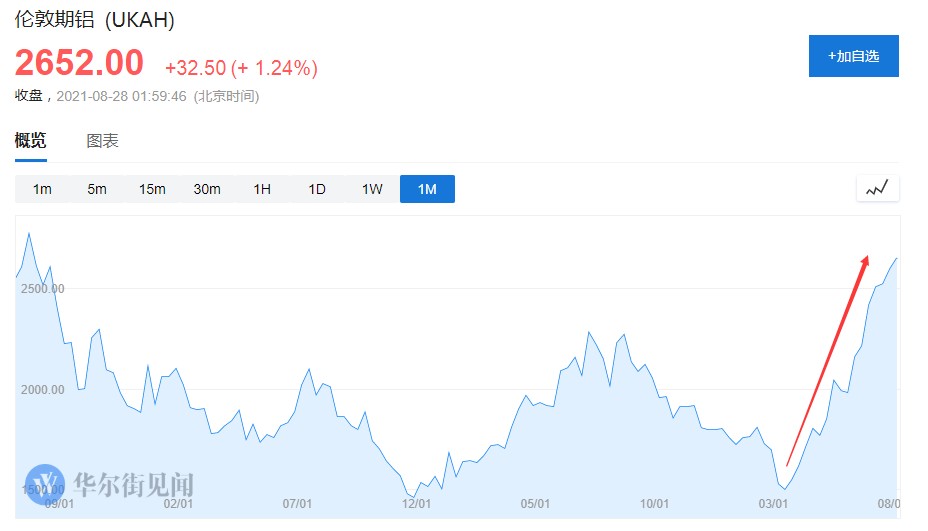The width and height of the screenshot is (928, 531).
Task: Click the 2500.00 price axis label
Action: point(43,289)
